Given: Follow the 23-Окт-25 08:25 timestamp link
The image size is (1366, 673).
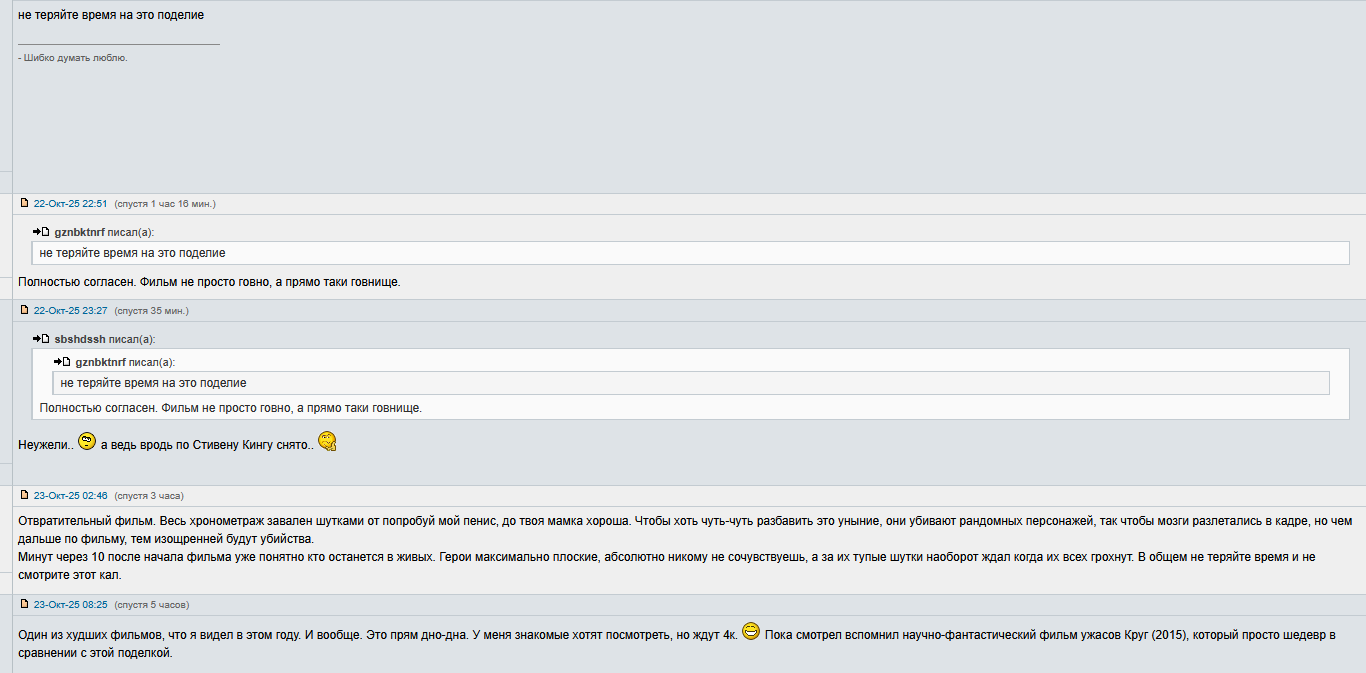Looking at the screenshot, I should [70, 605].
